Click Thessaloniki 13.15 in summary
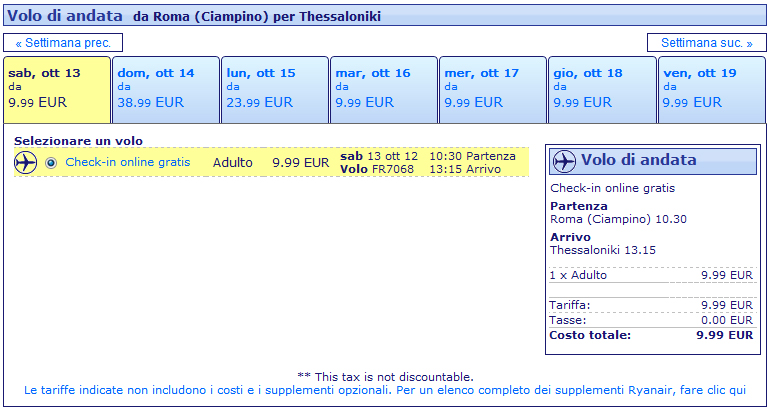 point(603,250)
